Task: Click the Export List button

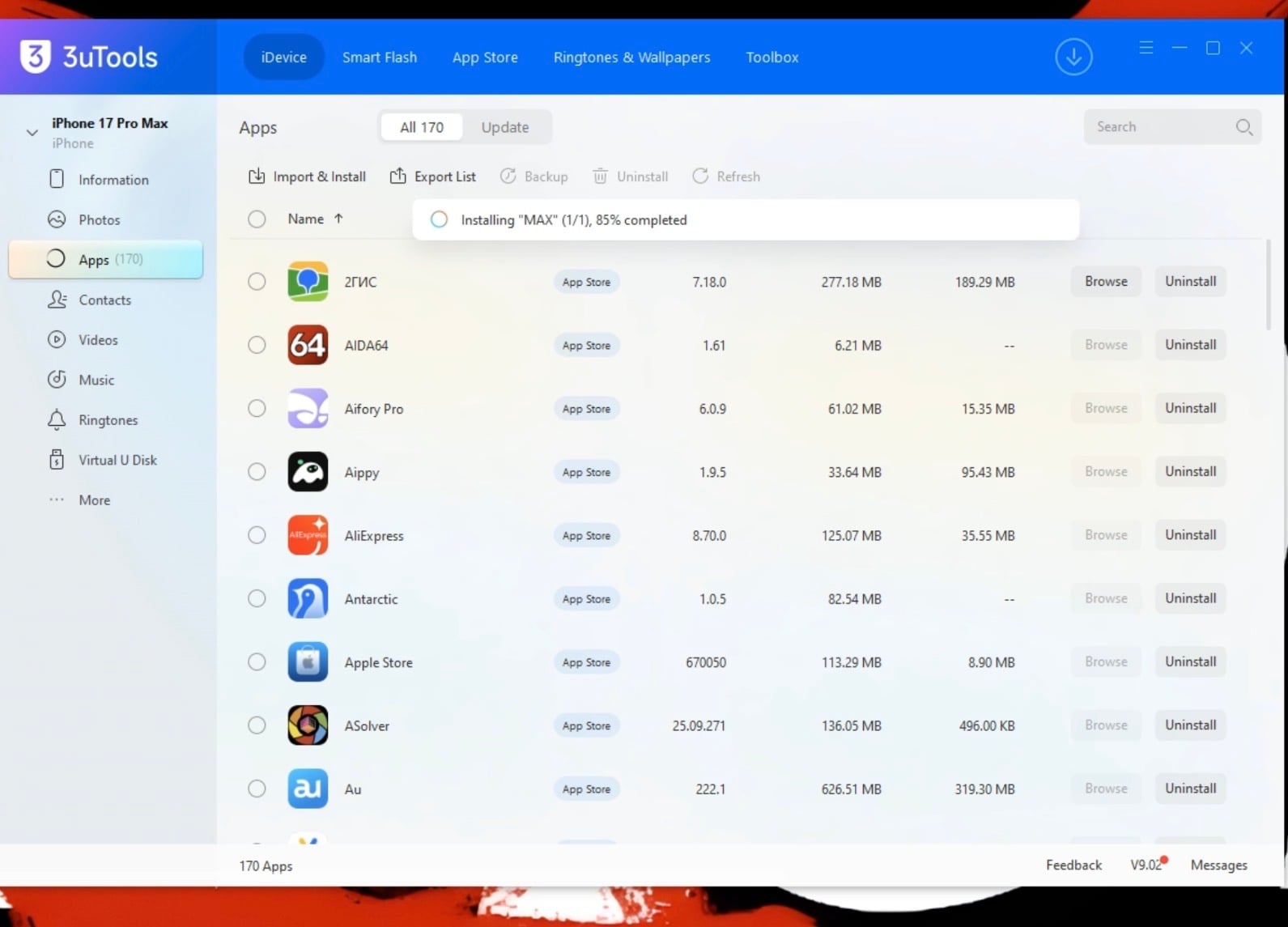Action: click(433, 176)
